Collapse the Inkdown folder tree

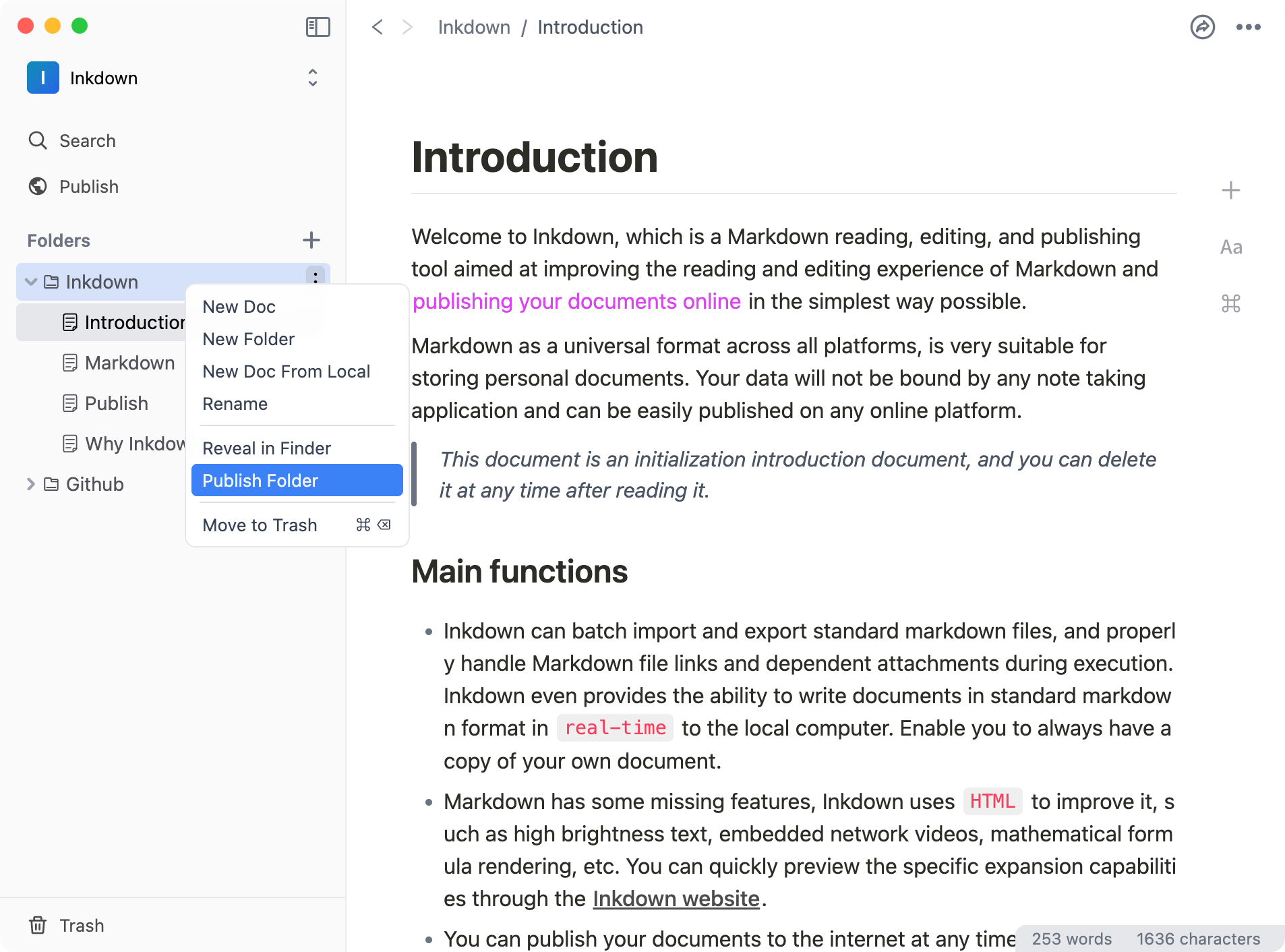point(30,281)
